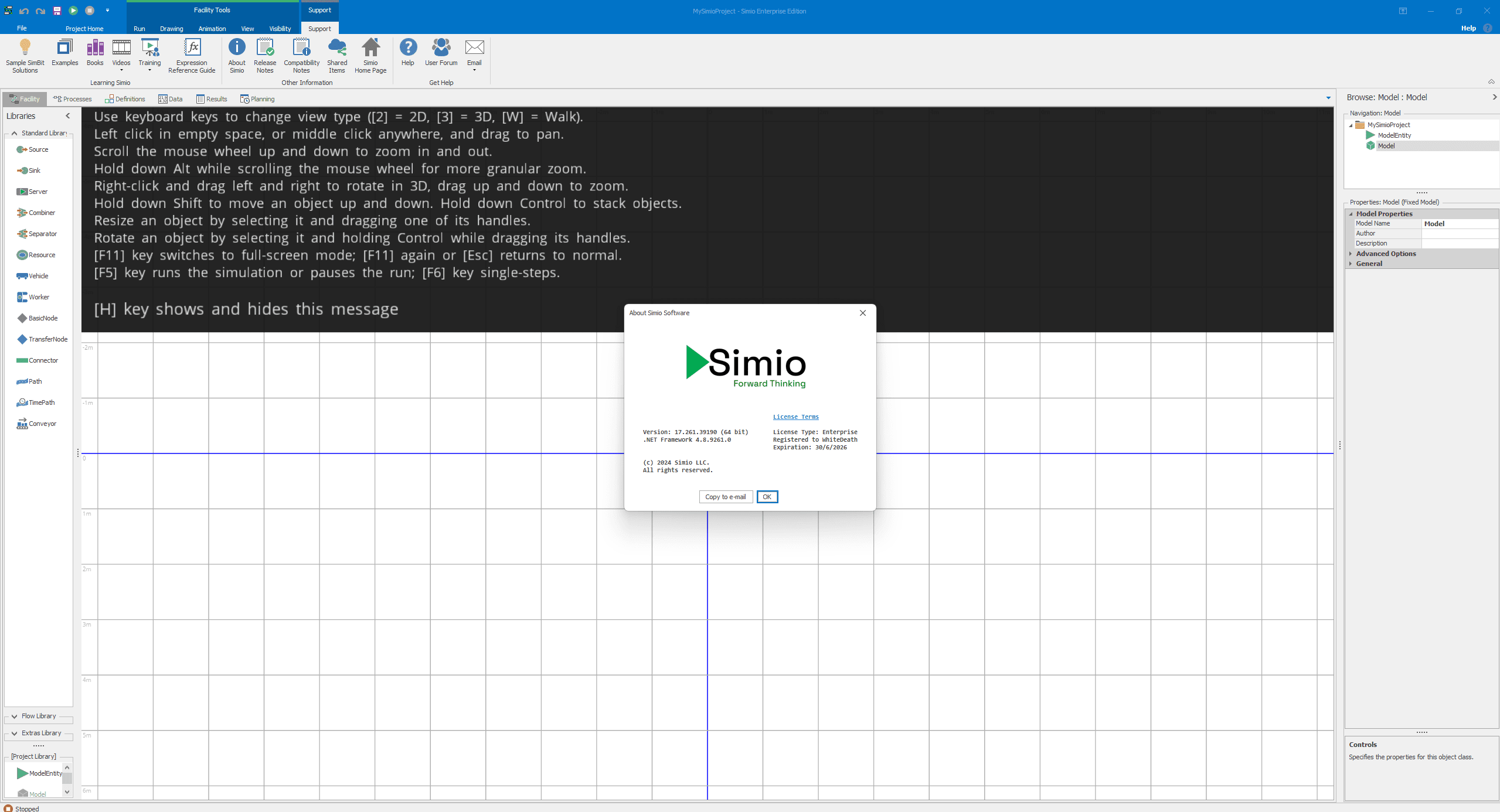Click OK to close About dialog

tap(766, 496)
